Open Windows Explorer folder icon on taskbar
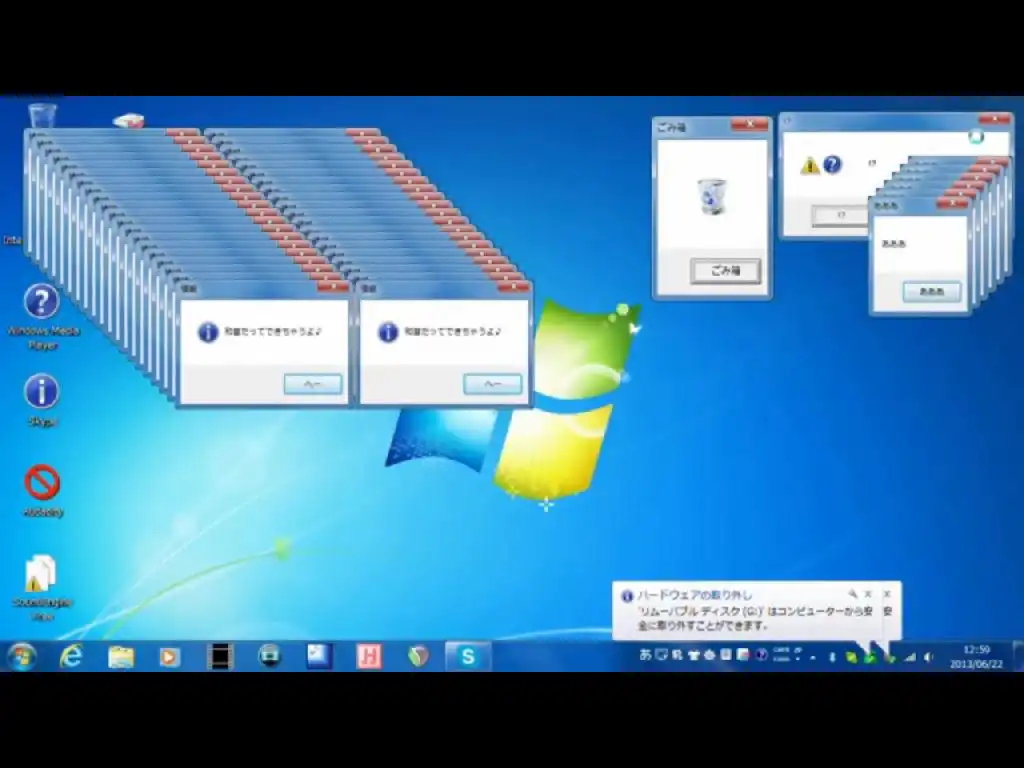 point(121,656)
